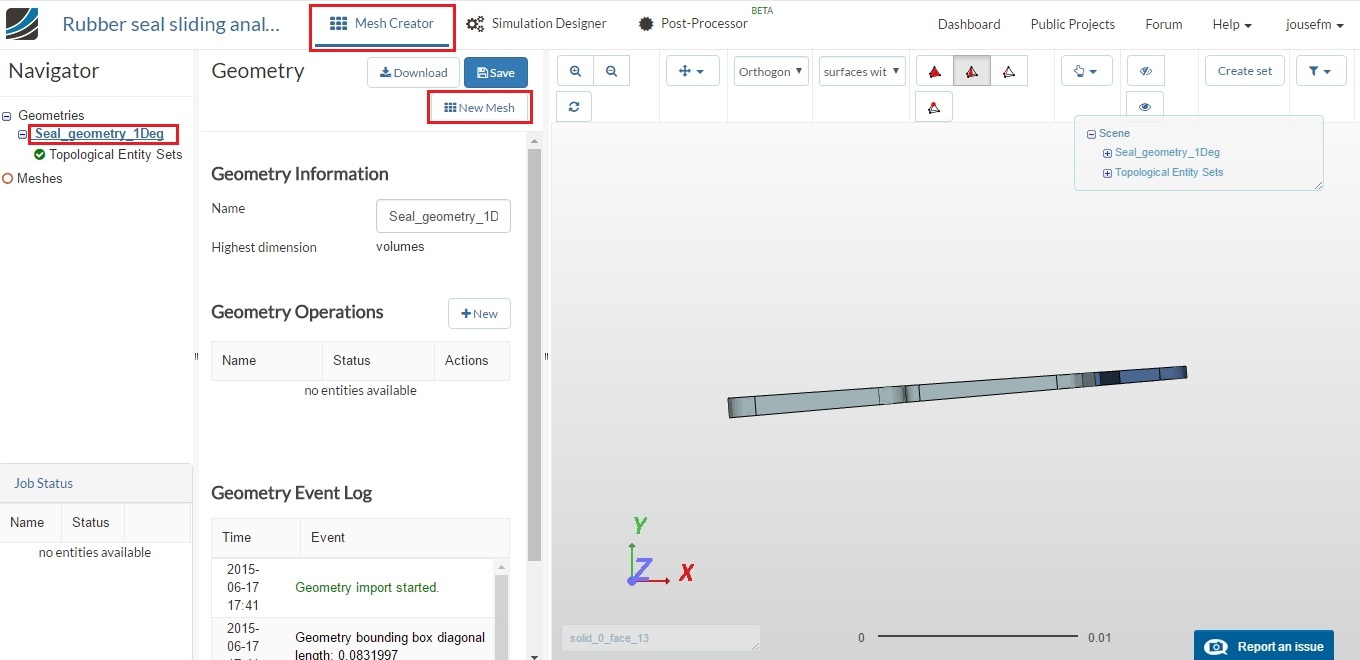Click the Geometry panel vertical scrollbar
1360x660 pixels.
click(534, 355)
